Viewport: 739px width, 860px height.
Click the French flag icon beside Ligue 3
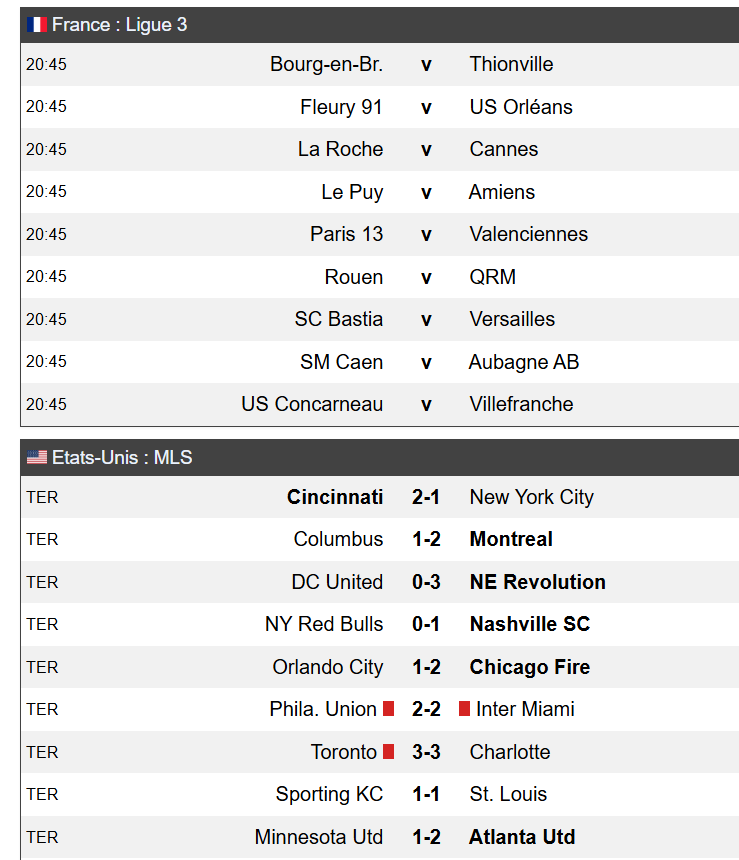(37, 25)
